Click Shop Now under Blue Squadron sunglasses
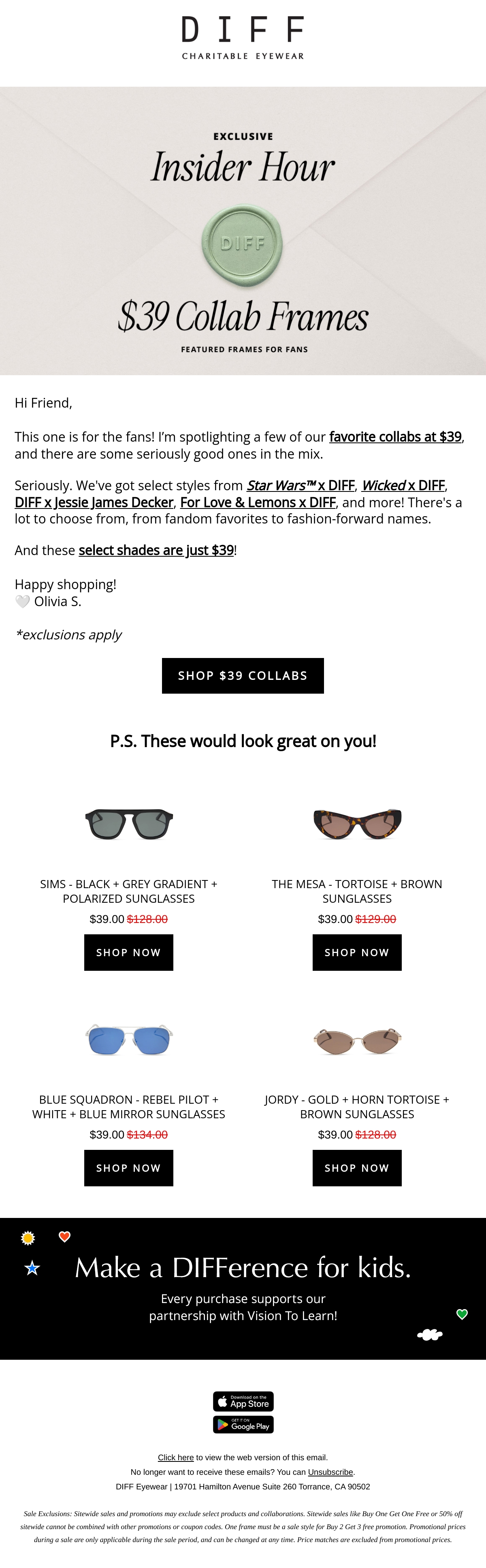 click(x=128, y=1168)
